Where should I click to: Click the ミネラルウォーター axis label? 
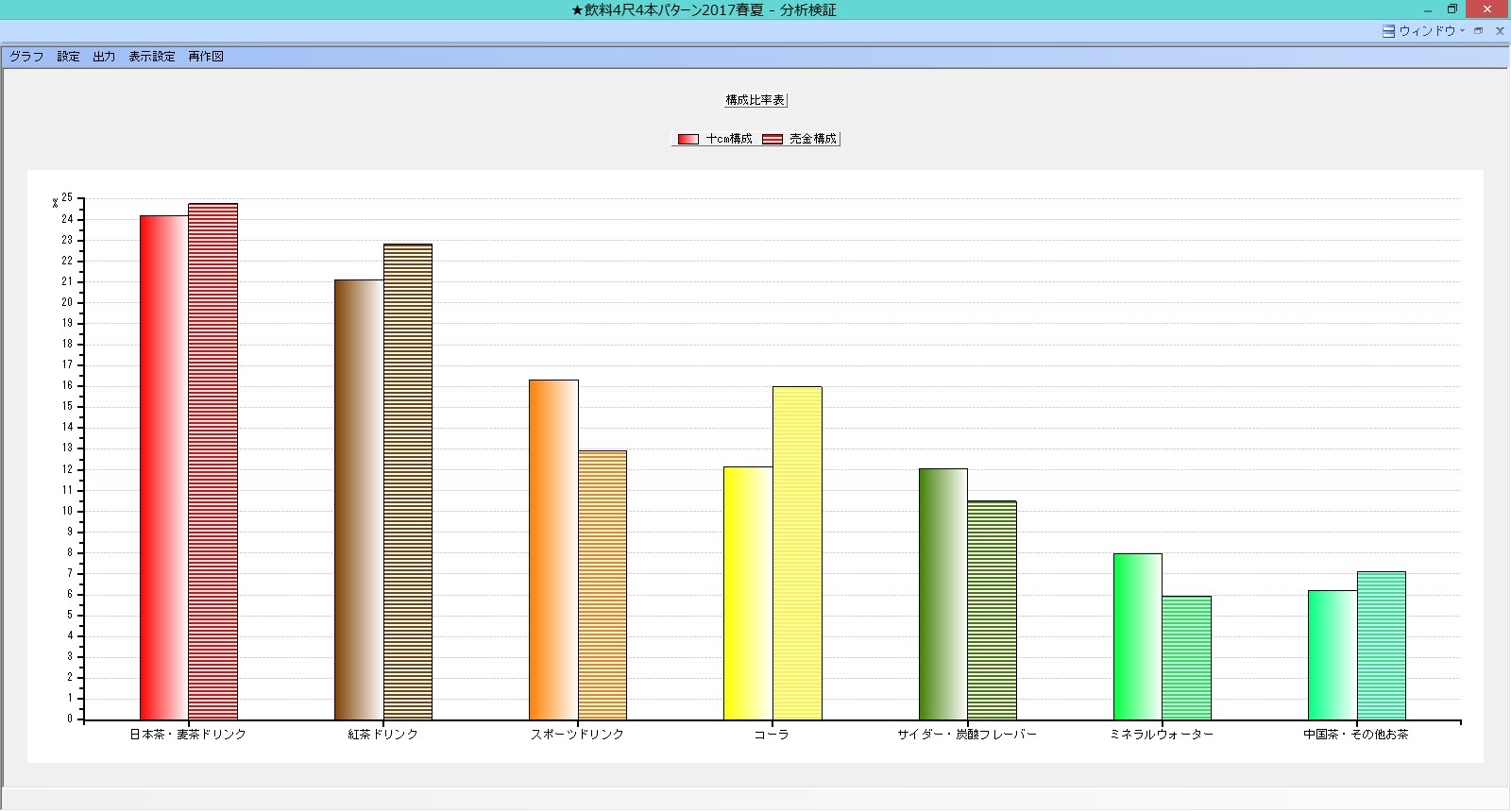pos(1162,735)
